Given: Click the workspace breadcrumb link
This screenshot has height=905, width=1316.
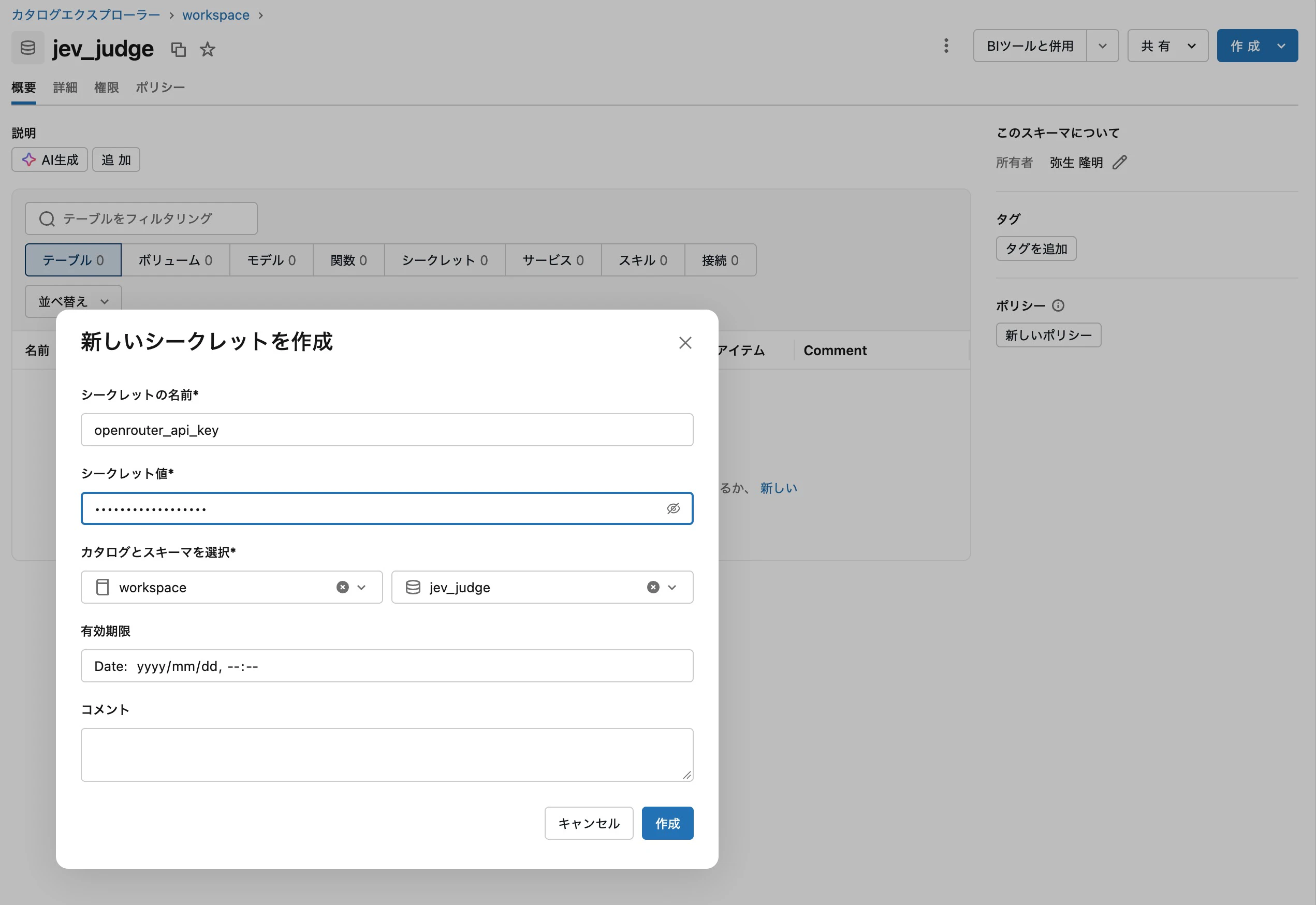Looking at the screenshot, I should 216,16.
